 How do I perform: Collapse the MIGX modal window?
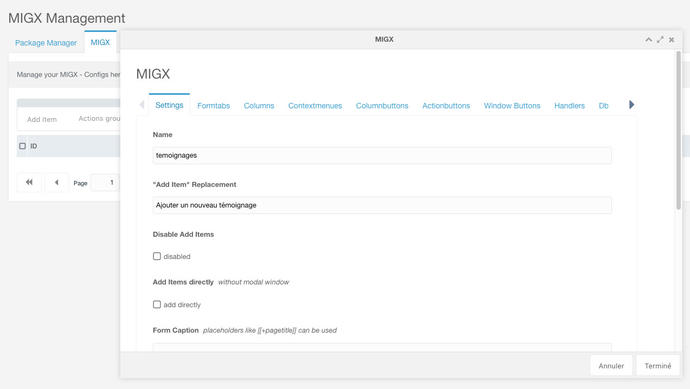(x=649, y=40)
